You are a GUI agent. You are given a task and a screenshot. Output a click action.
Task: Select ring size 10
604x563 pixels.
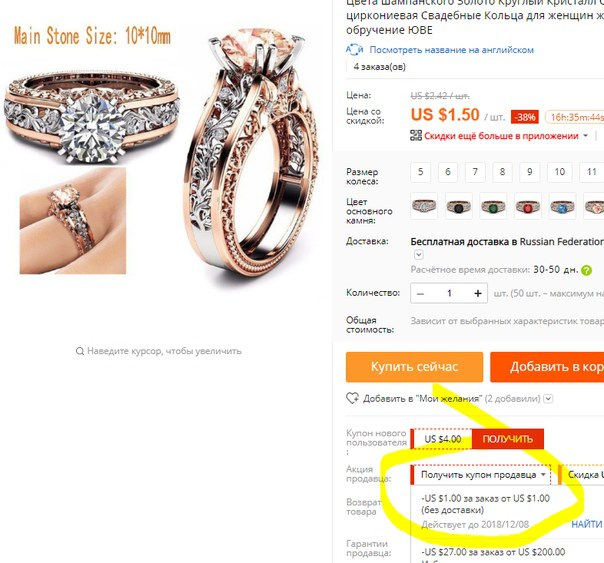tap(560, 172)
